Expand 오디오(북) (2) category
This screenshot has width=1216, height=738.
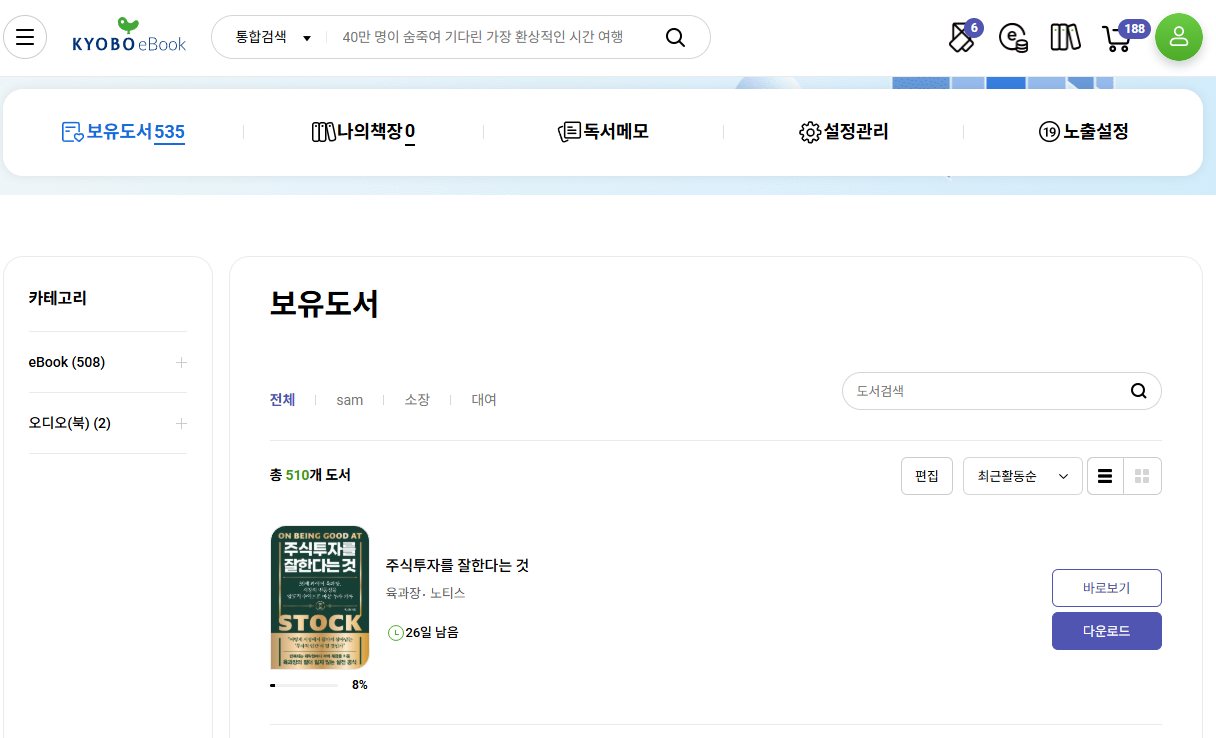[181, 423]
